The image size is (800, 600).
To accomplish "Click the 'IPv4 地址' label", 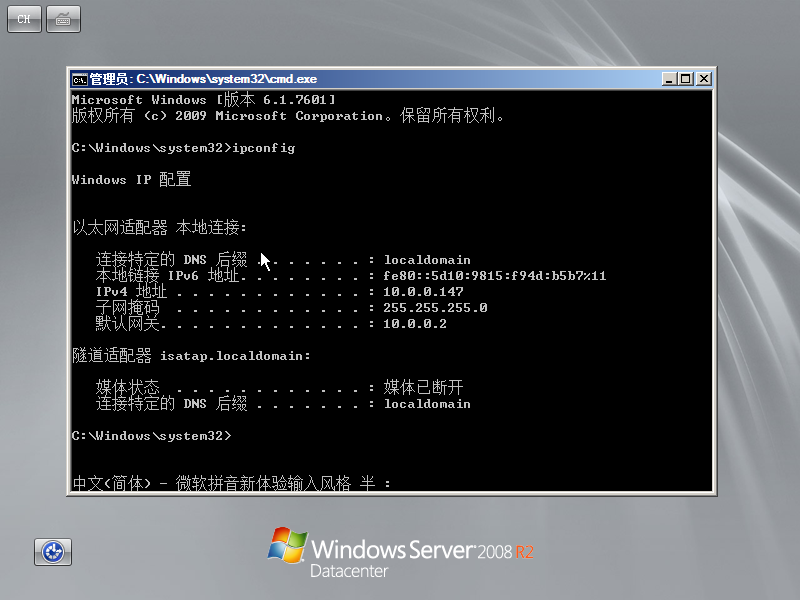I will [x=131, y=292].
